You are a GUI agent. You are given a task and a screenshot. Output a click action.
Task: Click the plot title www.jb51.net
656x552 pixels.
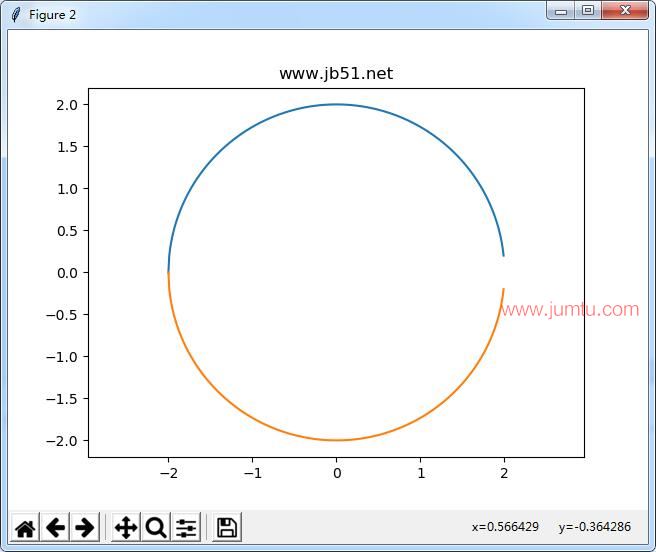336,74
